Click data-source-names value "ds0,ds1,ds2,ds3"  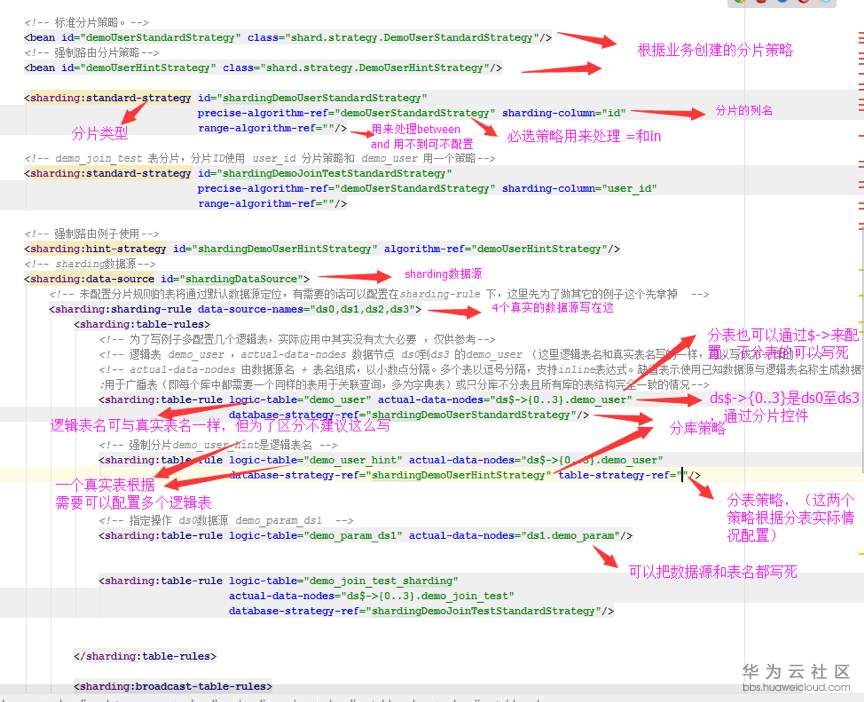363,309
